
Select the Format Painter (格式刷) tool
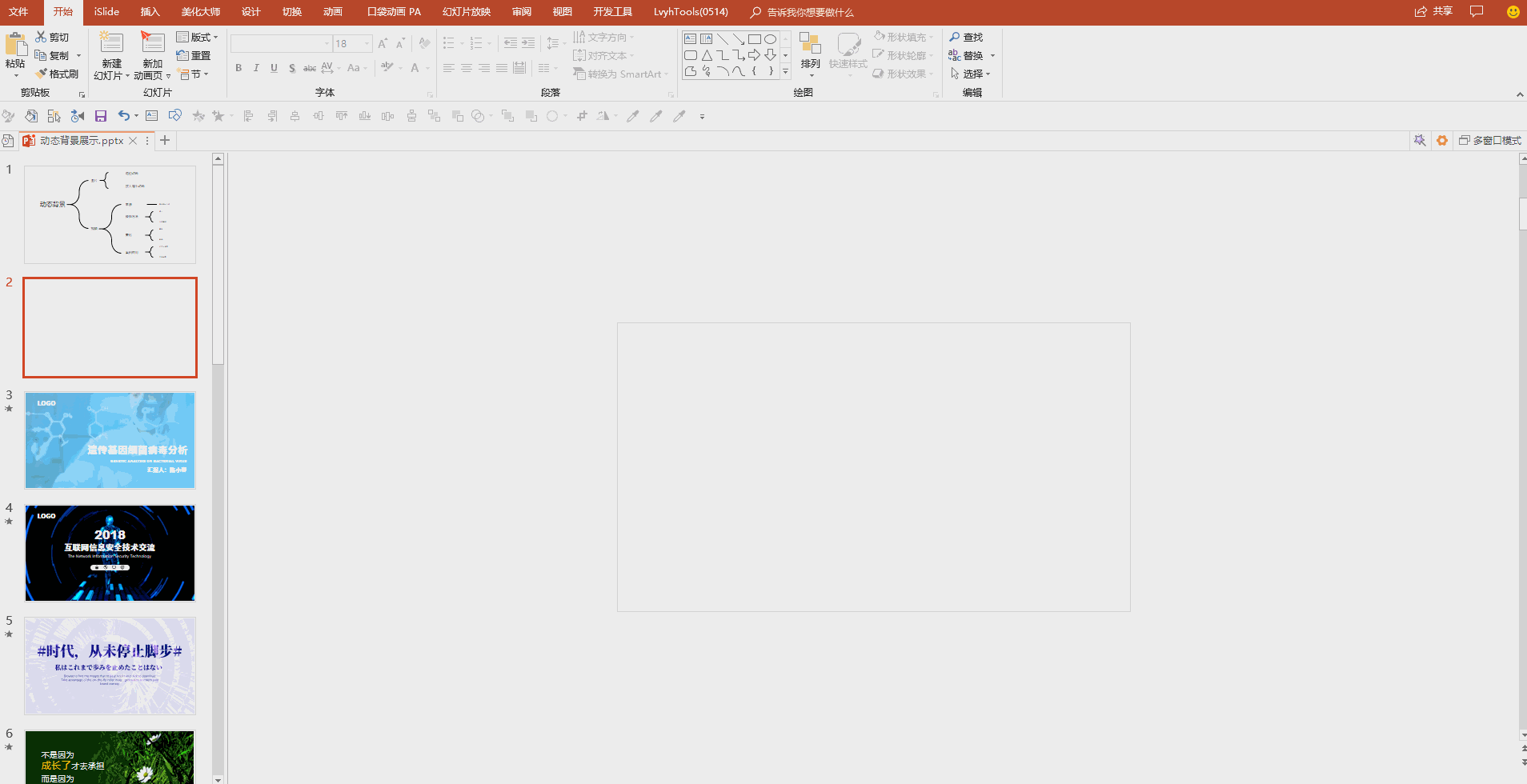pos(57,74)
